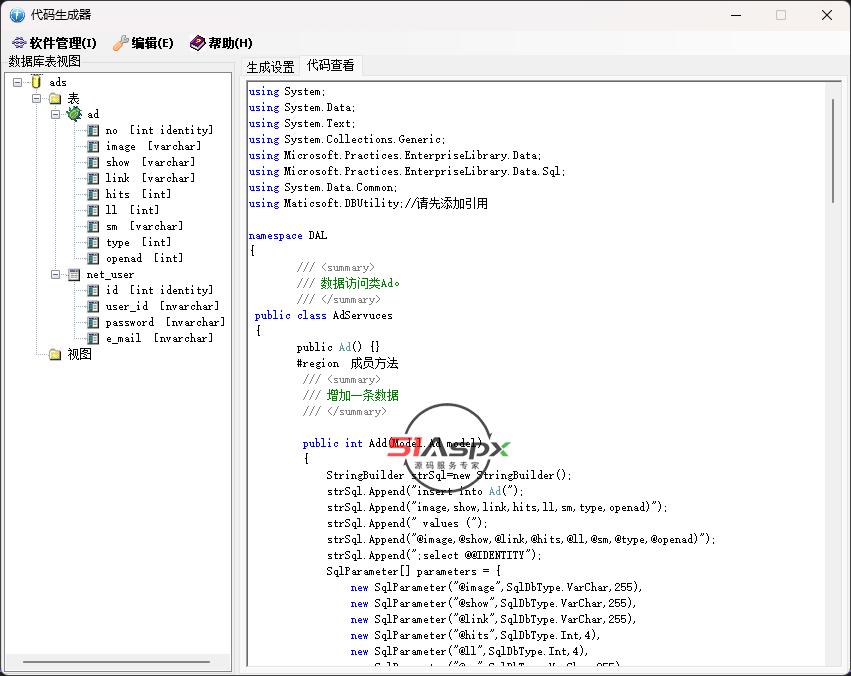Viewport: 851px width, 676px height.
Task: Select column text 'hits [int]'
Action: click(138, 194)
